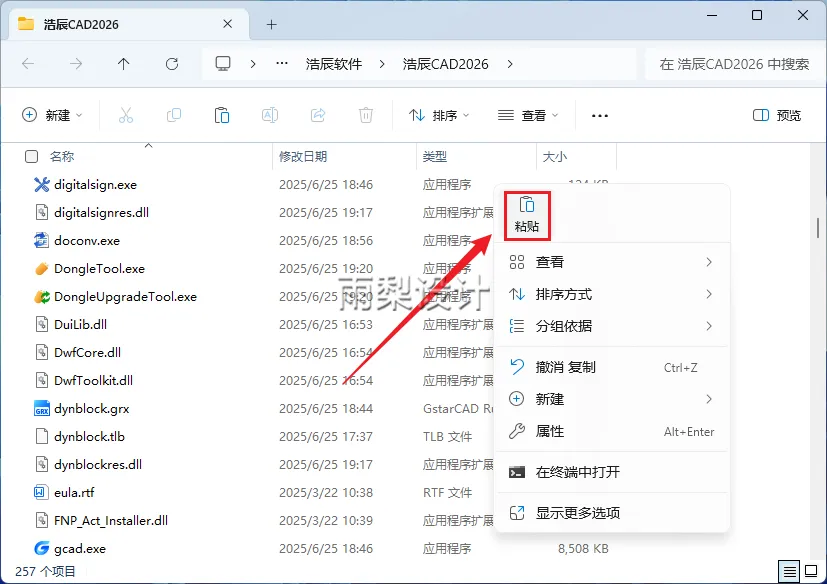The height and width of the screenshot is (584, 827).
Task: Select gcad.exe application icon
Action: click(x=42, y=549)
